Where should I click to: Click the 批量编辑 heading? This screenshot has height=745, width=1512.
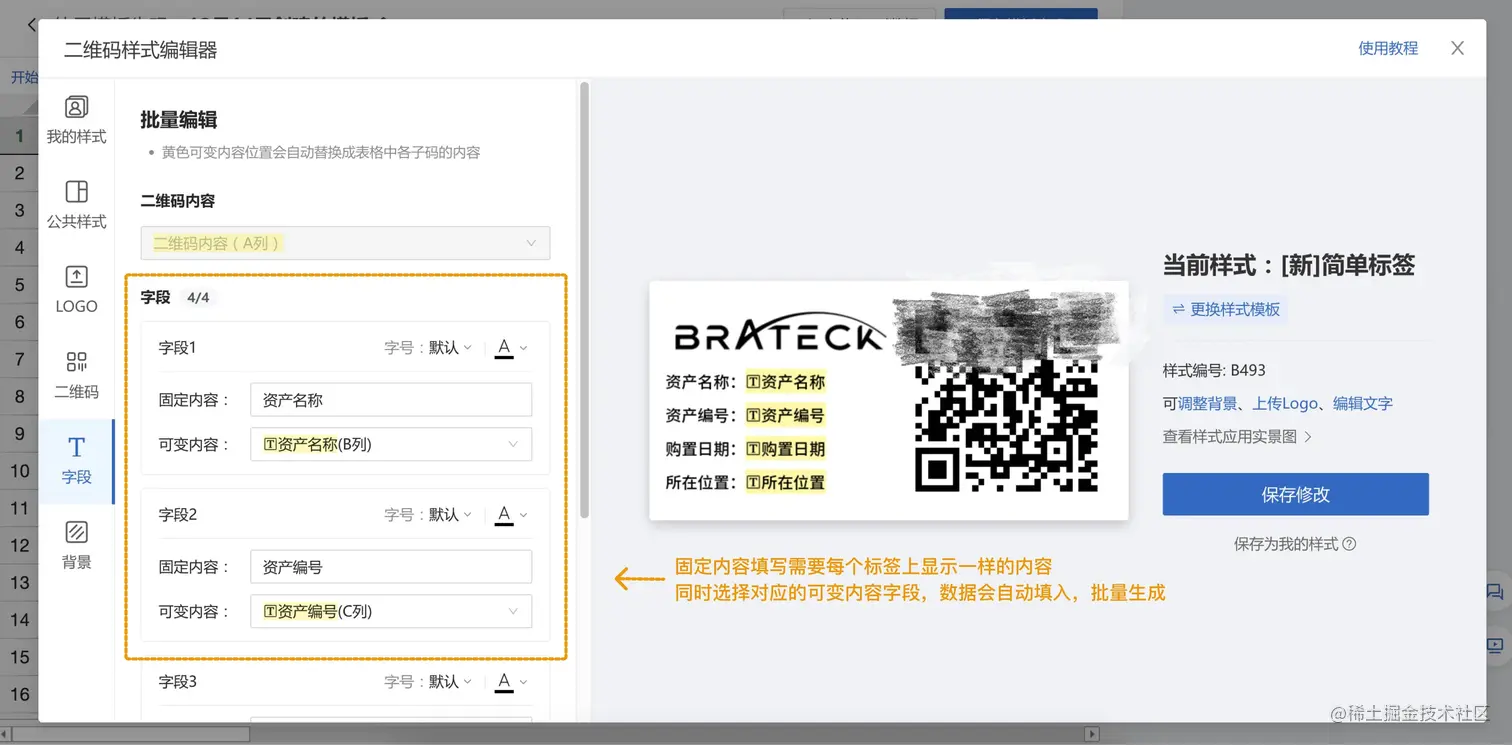(179, 120)
